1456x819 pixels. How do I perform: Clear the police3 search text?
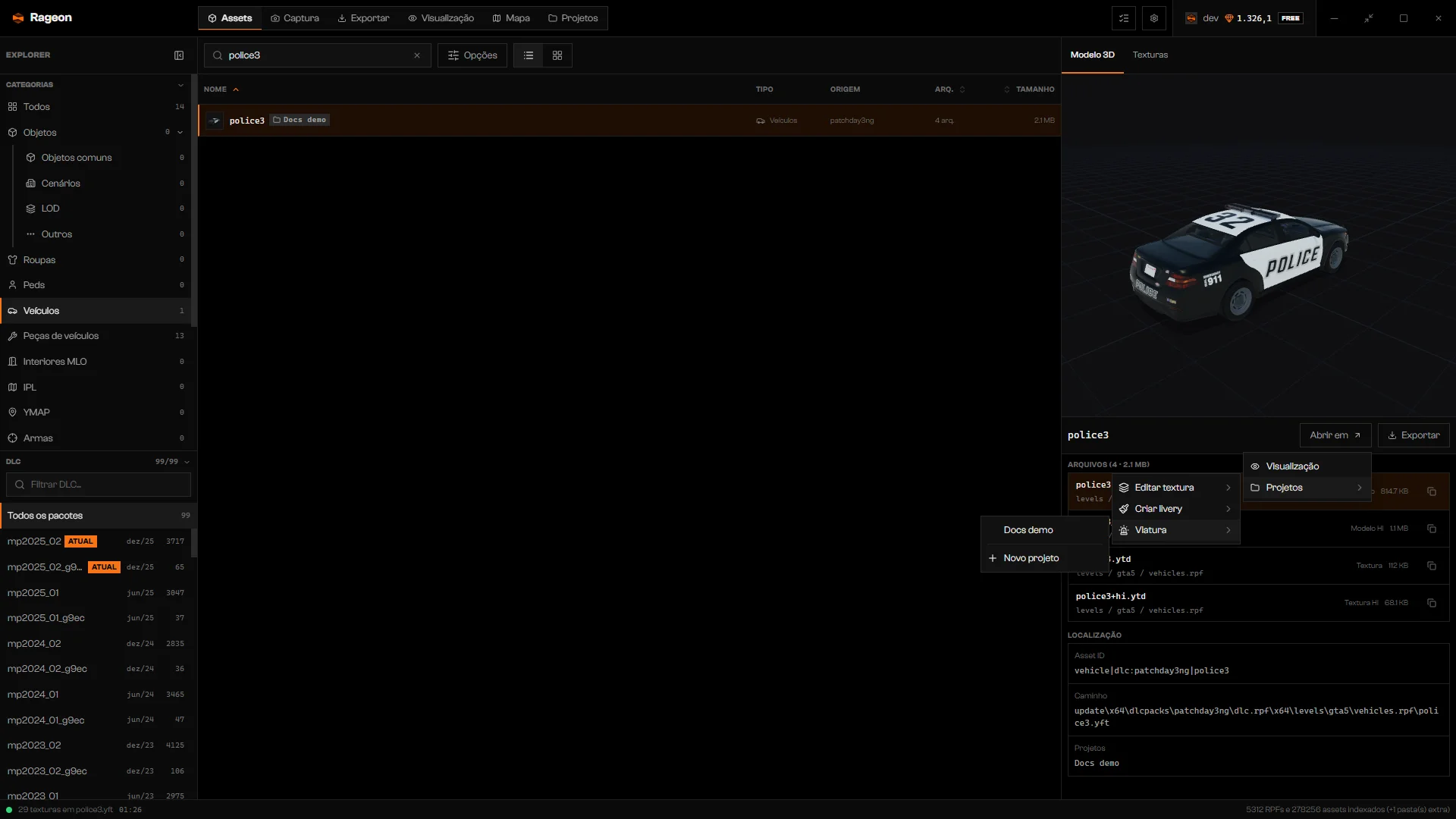[417, 55]
